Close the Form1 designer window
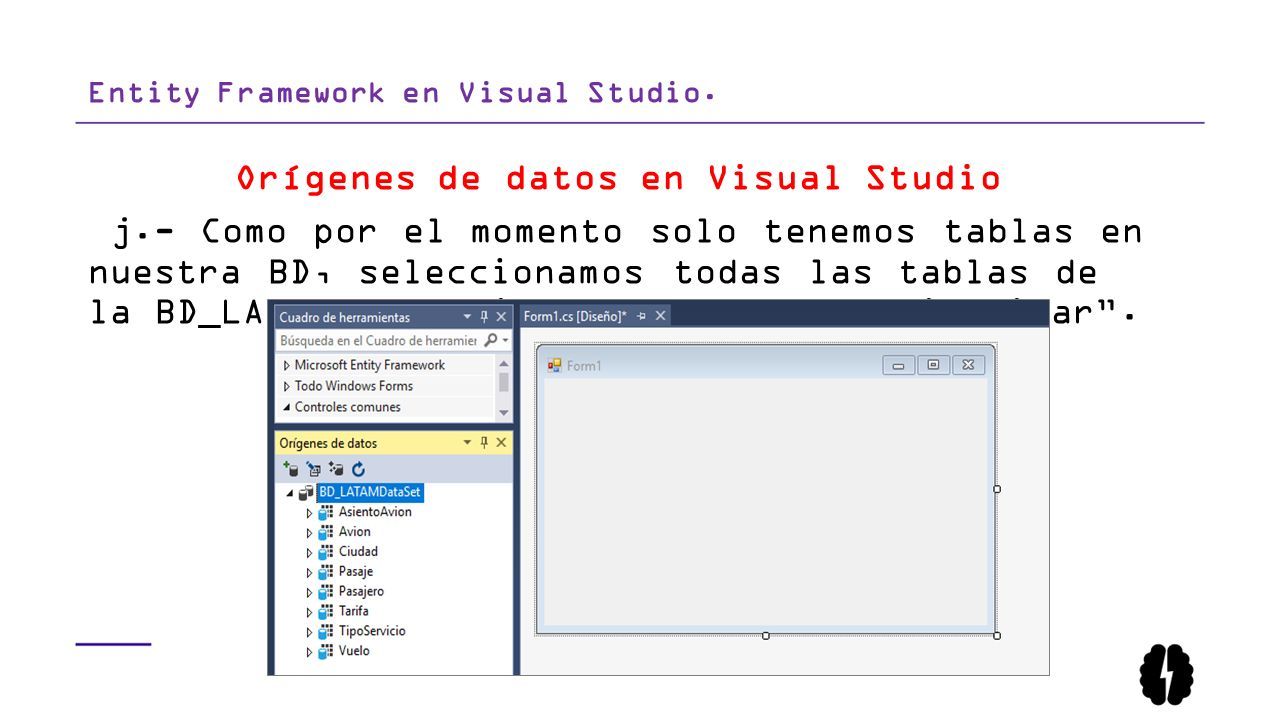The image size is (1280, 720). coord(968,365)
